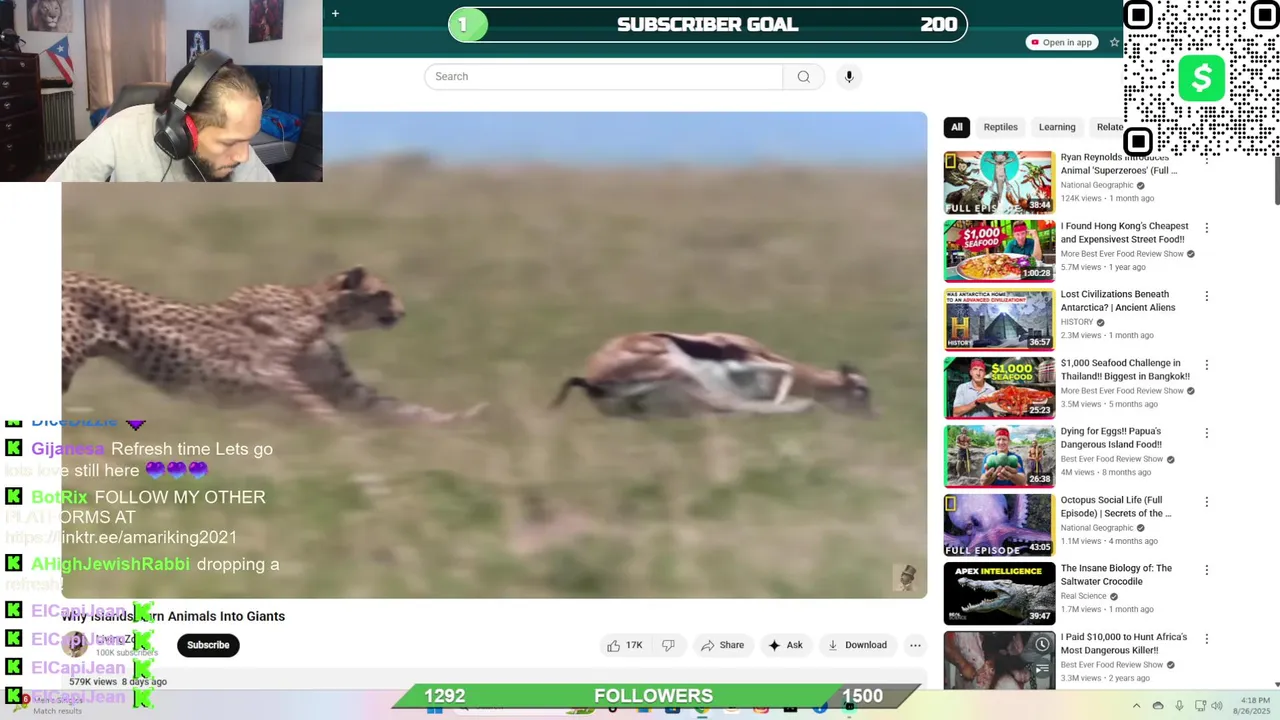Open the Ask AI sparkle button
This screenshot has width=1280, height=720.
pyautogui.click(x=785, y=645)
